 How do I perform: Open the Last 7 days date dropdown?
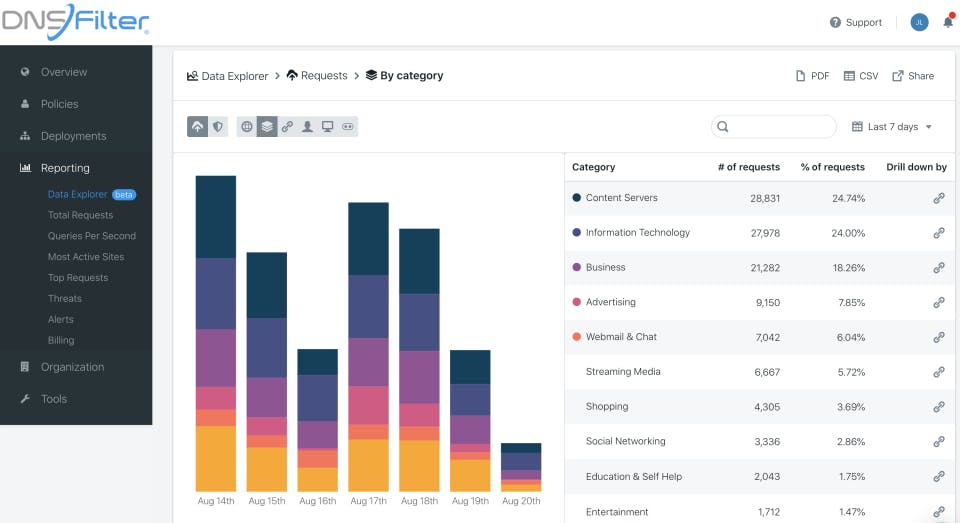point(891,127)
